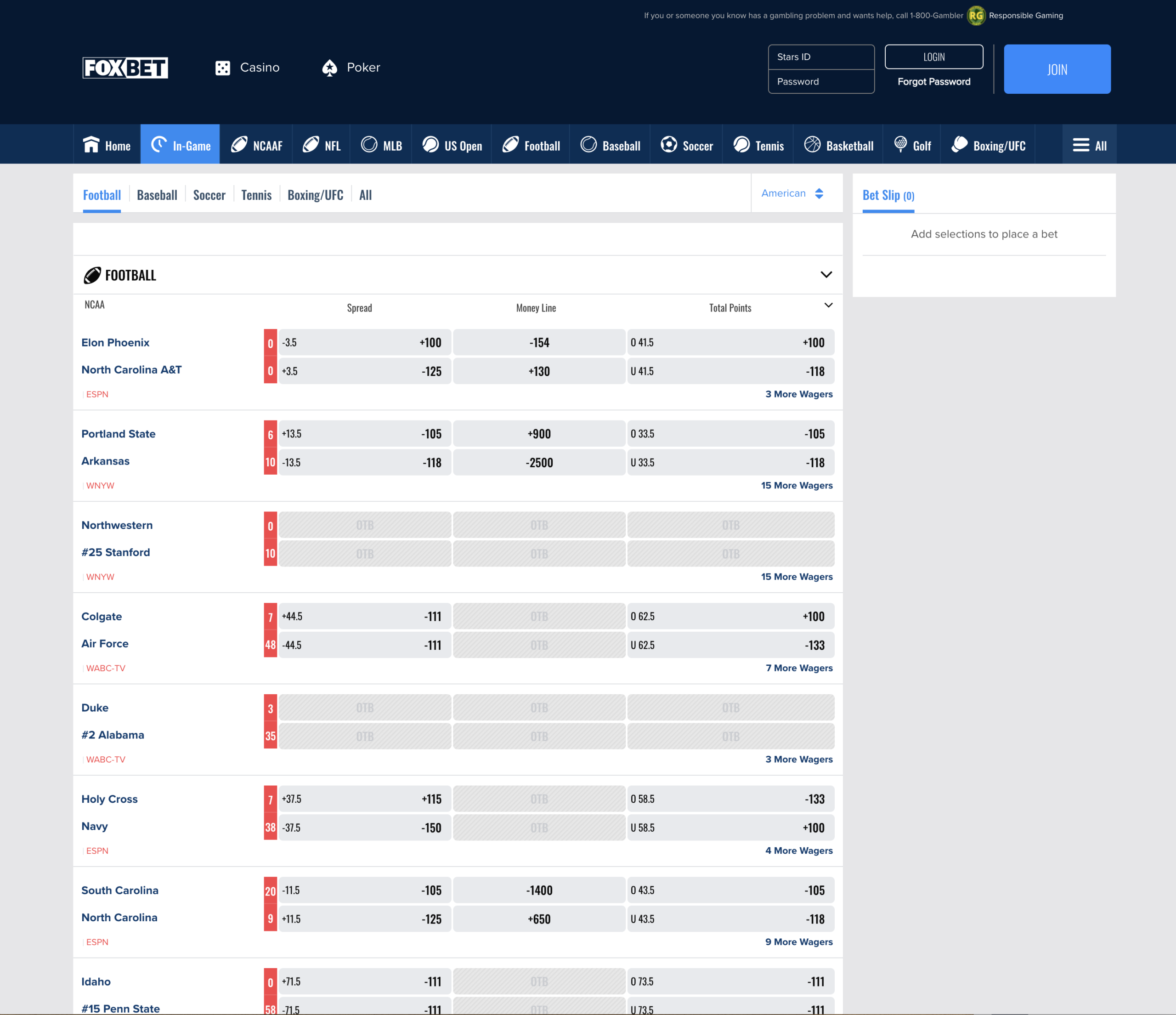The image size is (1176, 1015).
Task: Click the Soccer ball nav icon
Action: click(668, 145)
